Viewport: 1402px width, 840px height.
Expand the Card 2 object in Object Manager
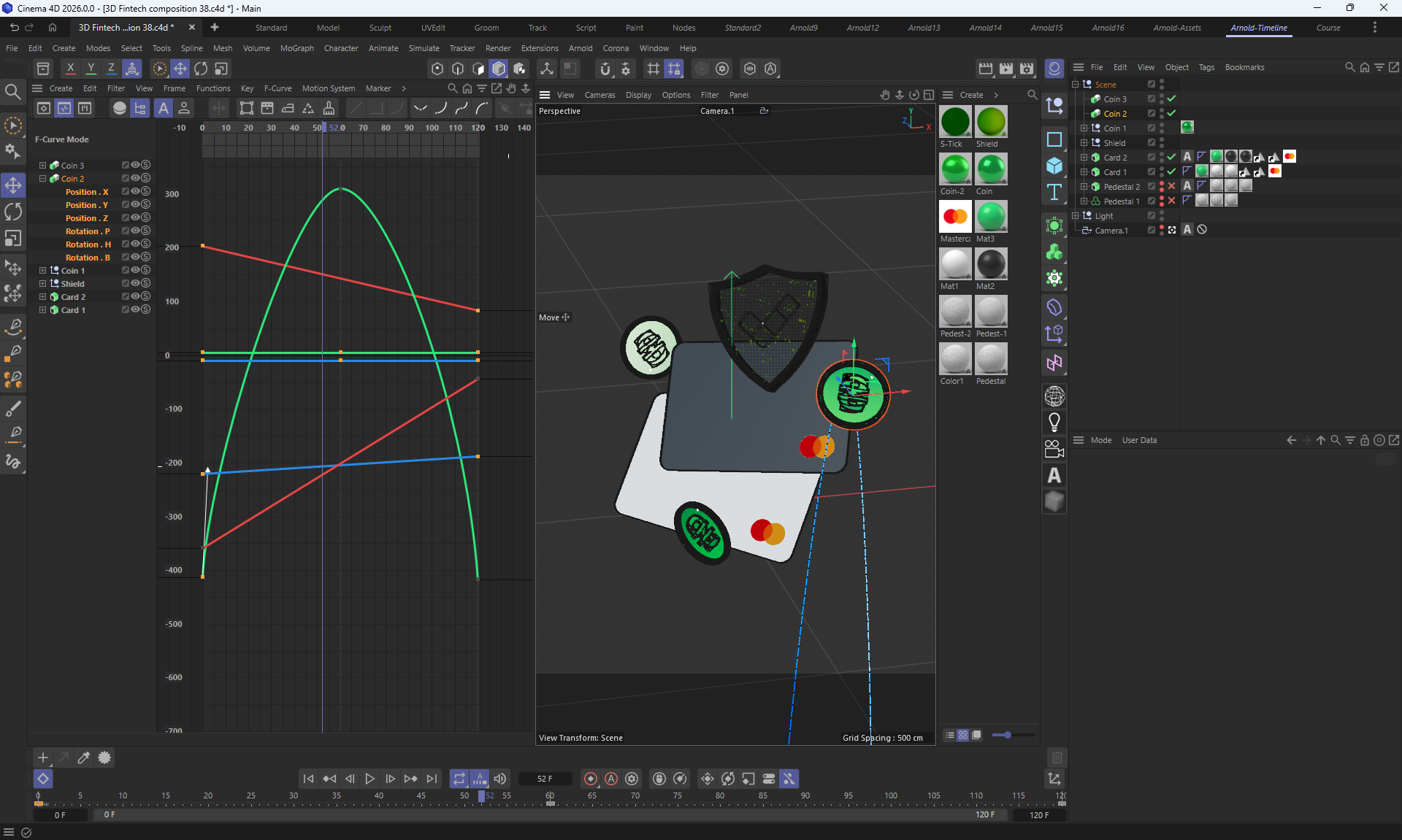tap(1084, 157)
